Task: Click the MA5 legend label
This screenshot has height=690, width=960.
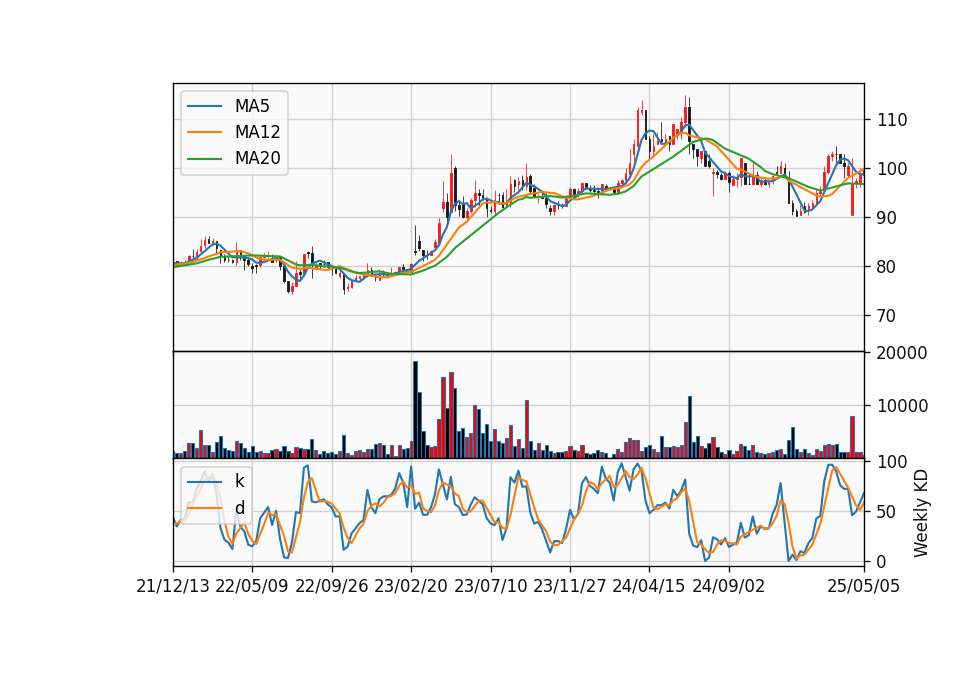Action: (252, 106)
